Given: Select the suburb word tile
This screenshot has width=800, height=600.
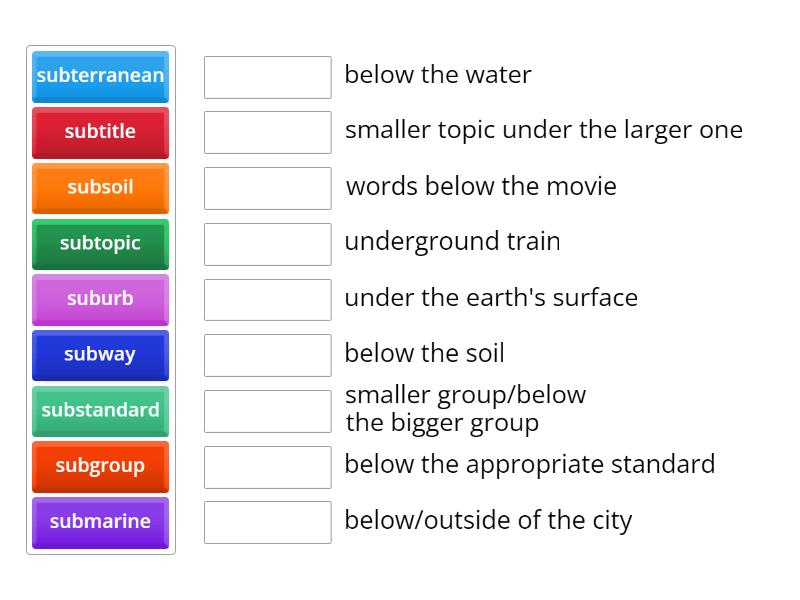Looking at the screenshot, I should click(100, 299).
